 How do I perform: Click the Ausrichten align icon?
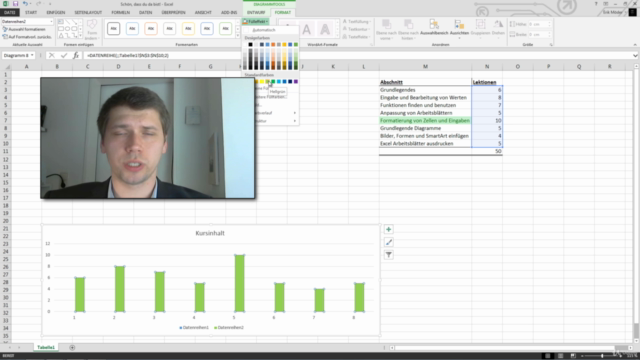[459, 24]
